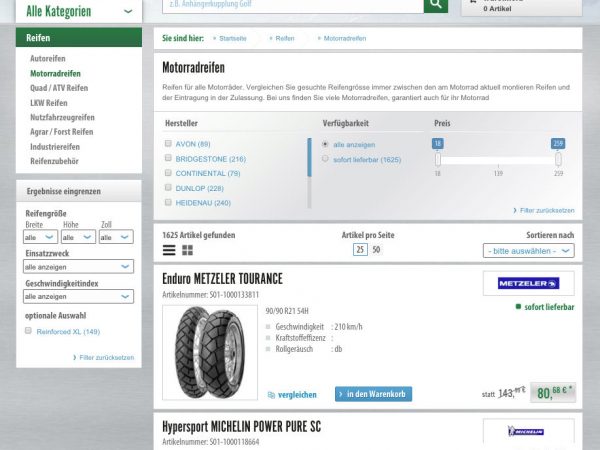This screenshot has height=450, width=600.
Task: Tick the DUNLOP (228) checkbox
Action: (x=168, y=187)
